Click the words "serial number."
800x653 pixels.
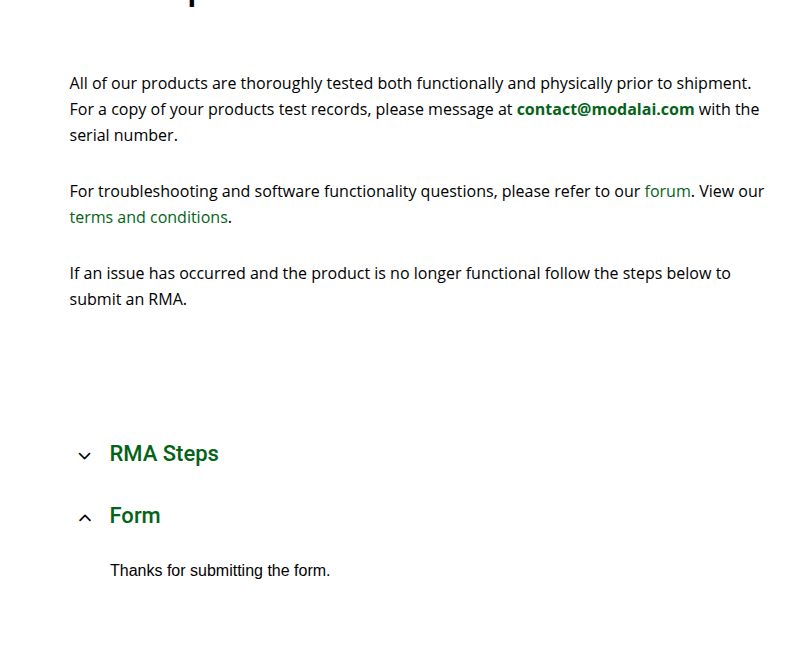(x=123, y=136)
